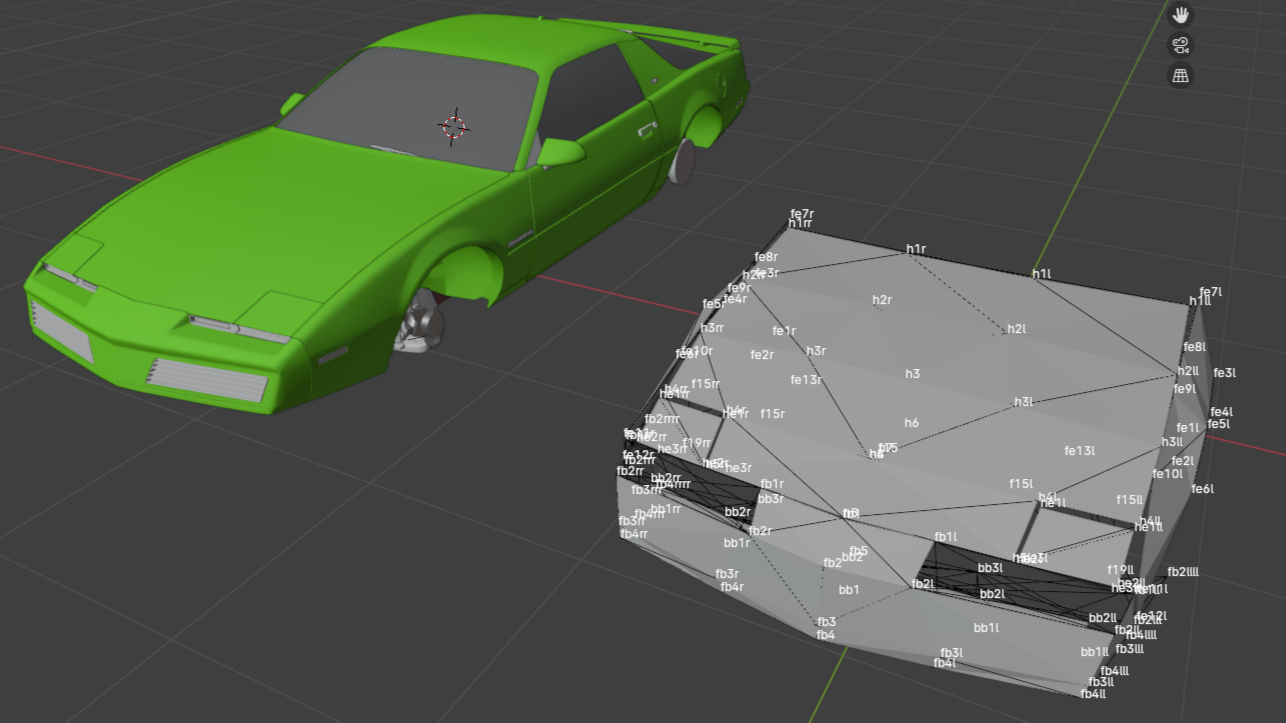
Task: Click the f15rr label
Action: coord(705,384)
